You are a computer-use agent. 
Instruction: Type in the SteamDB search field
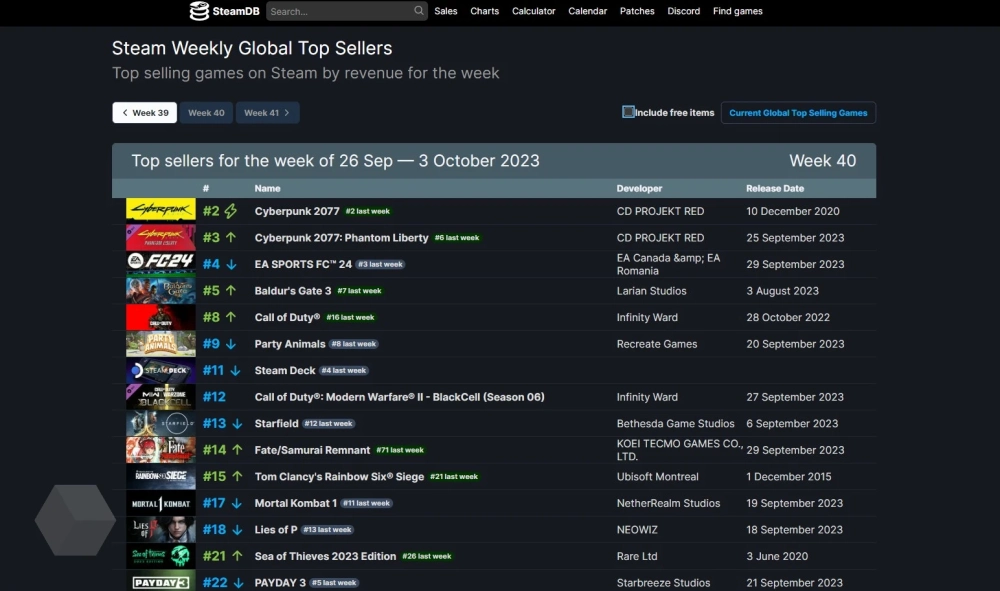tap(340, 11)
